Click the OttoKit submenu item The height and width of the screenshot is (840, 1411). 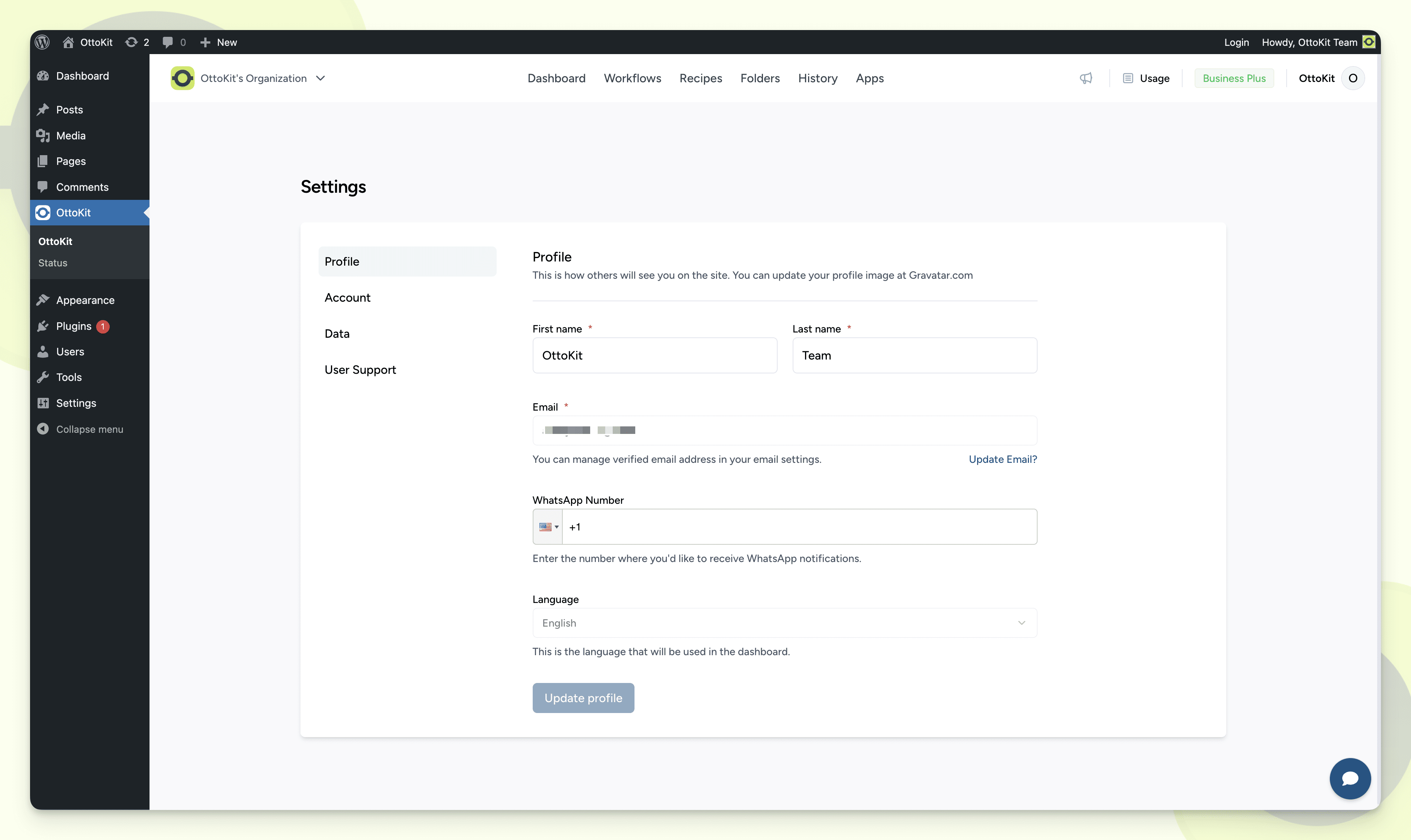[x=55, y=241]
